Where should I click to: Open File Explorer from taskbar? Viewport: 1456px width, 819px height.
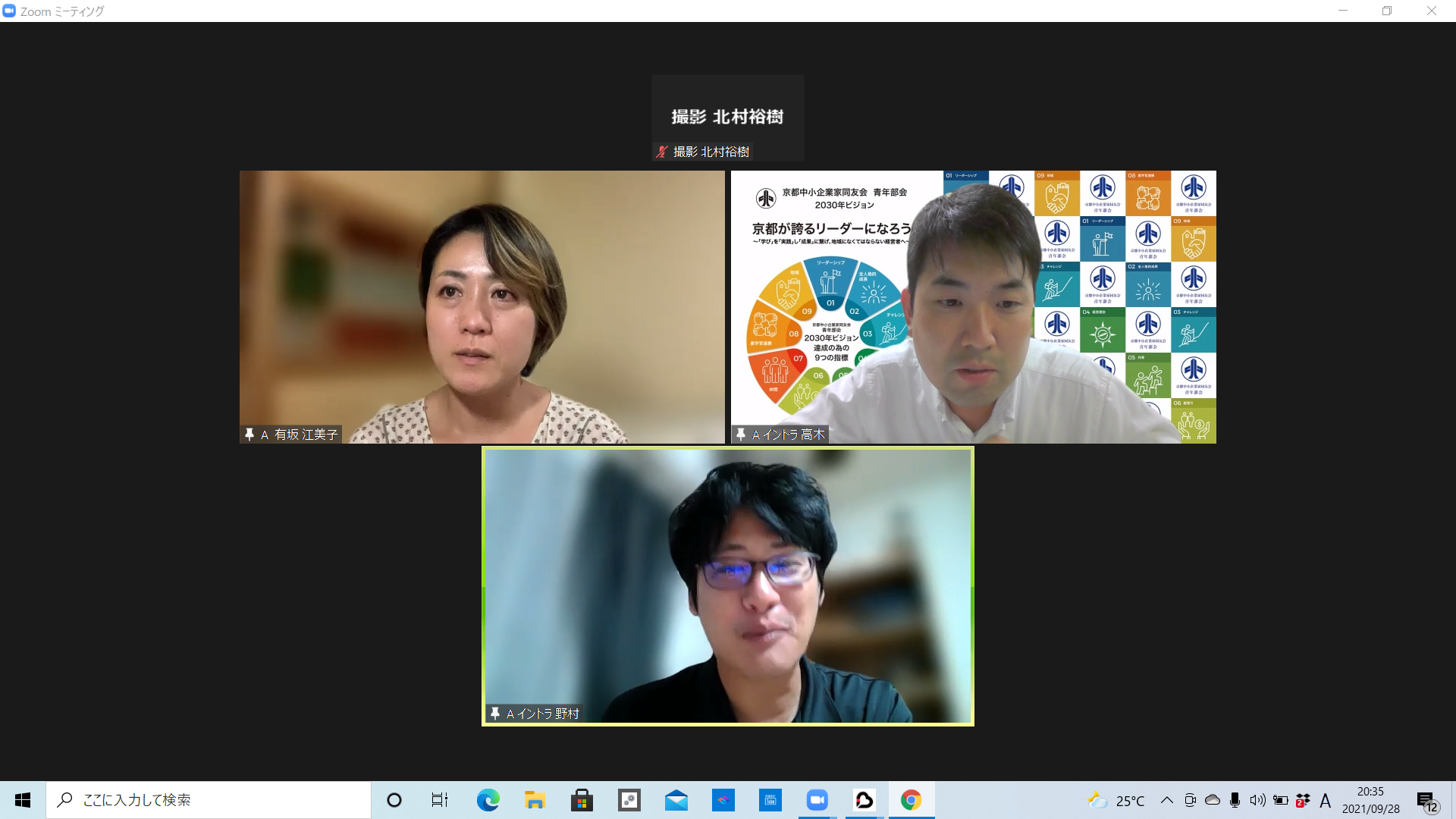(x=535, y=800)
